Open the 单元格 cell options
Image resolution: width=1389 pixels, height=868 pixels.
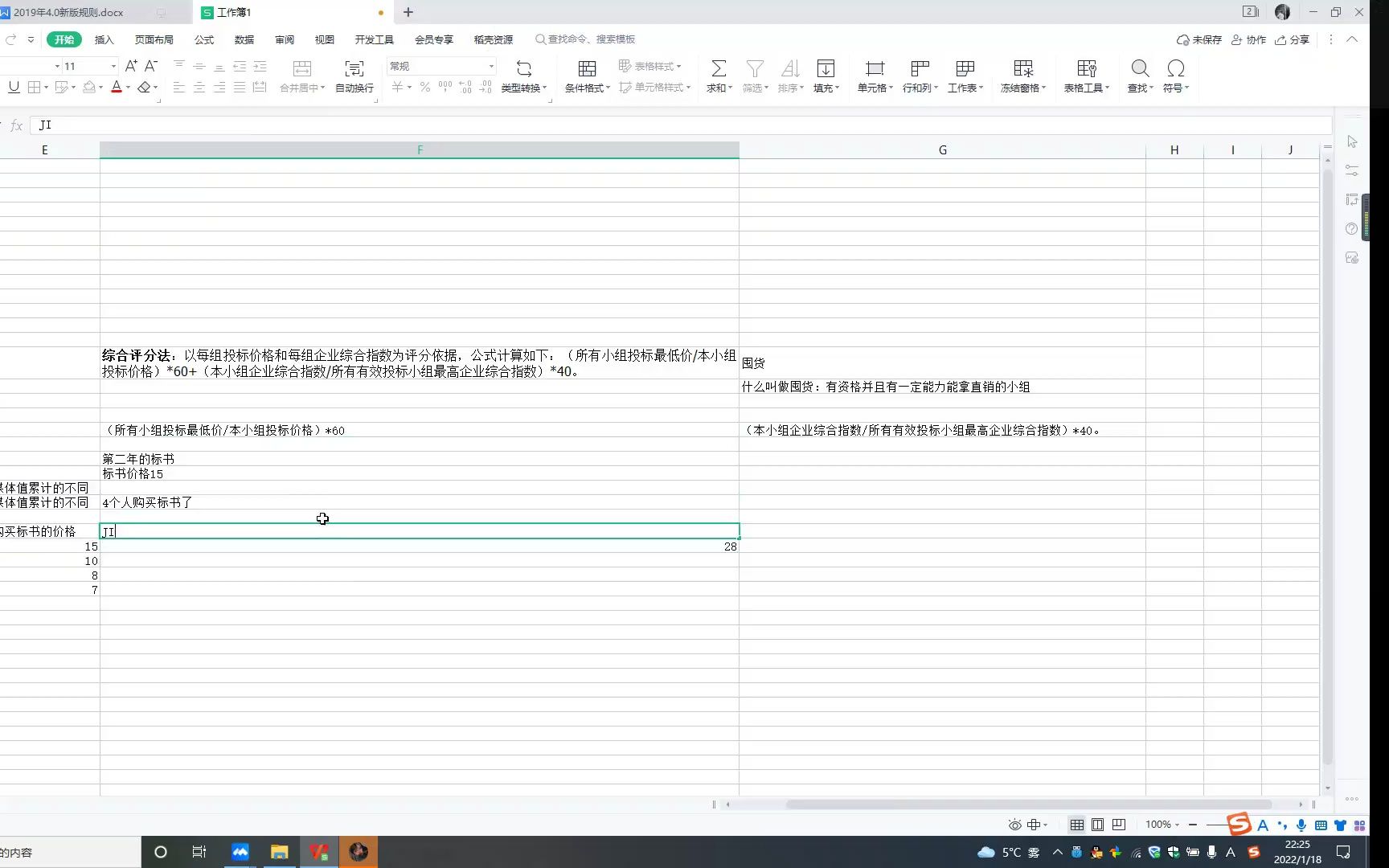pos(875,76)
